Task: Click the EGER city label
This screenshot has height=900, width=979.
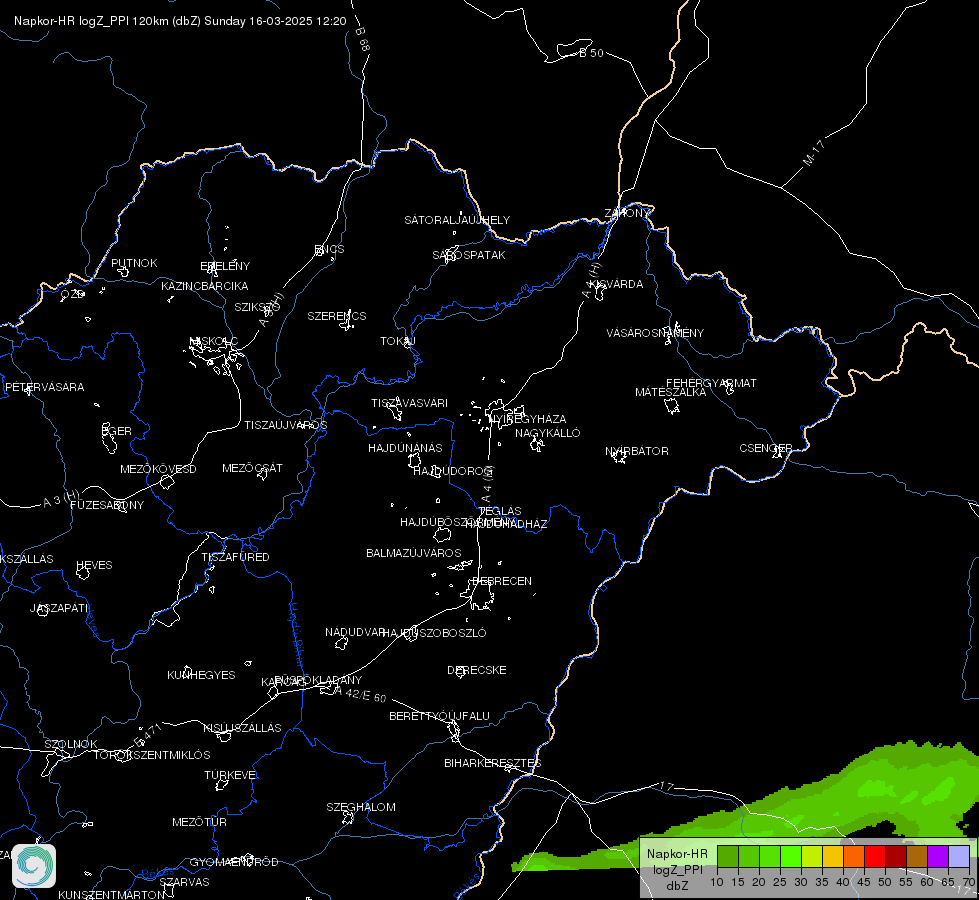Action: tap(117, 431)
